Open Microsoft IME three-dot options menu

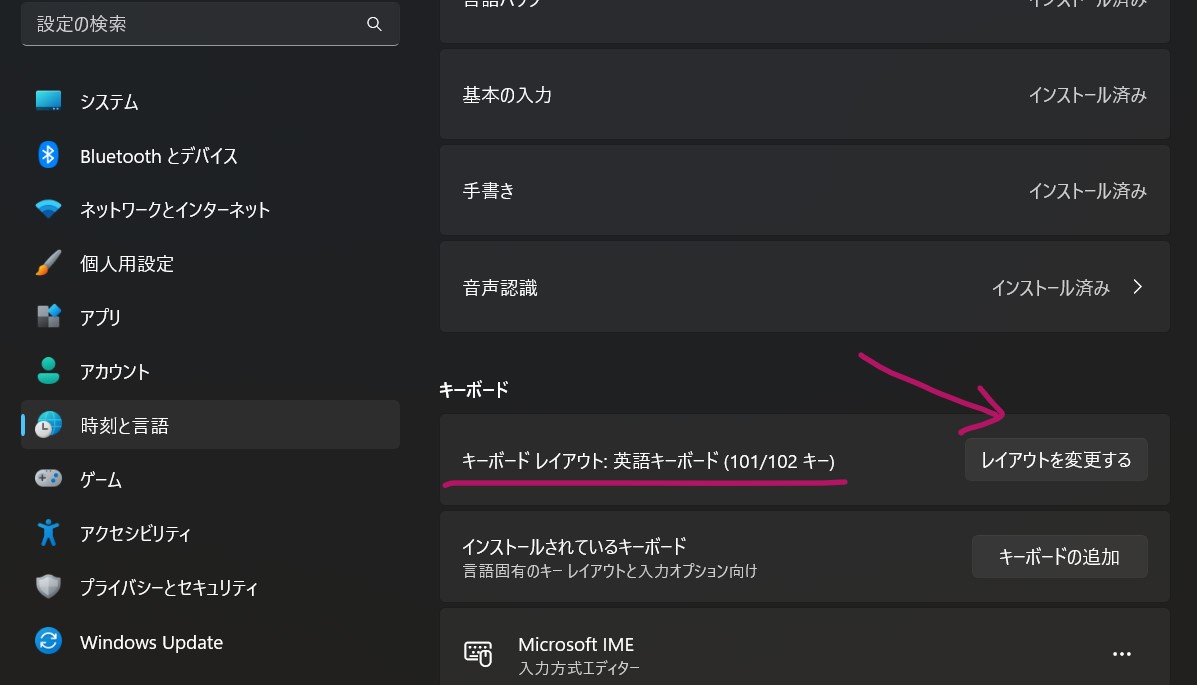pyautogui.click(x=1121, y=654)
